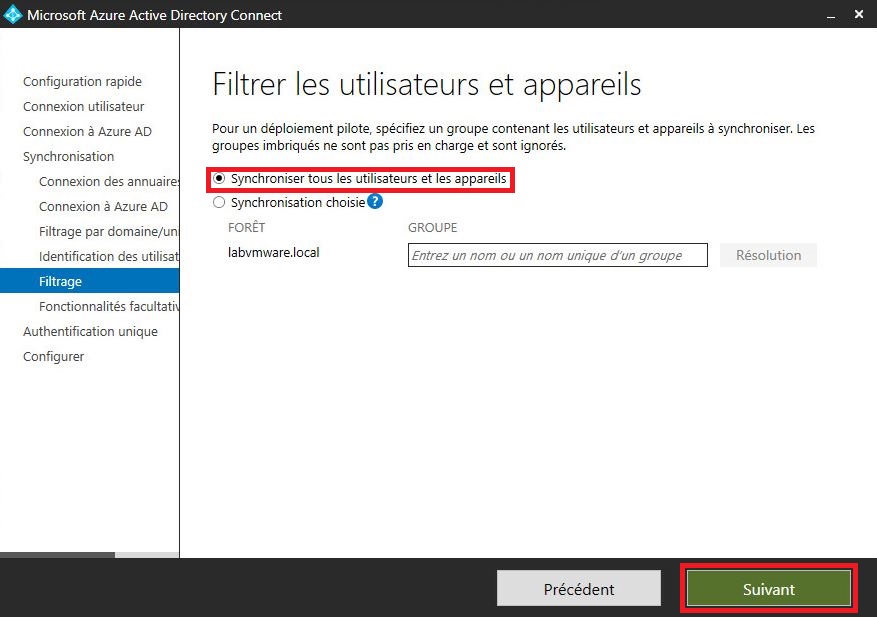Click the Filtrer les utilisateurs et appareils heading
The width and height of the screenshot is (877, 617).
tap(427, 85)
